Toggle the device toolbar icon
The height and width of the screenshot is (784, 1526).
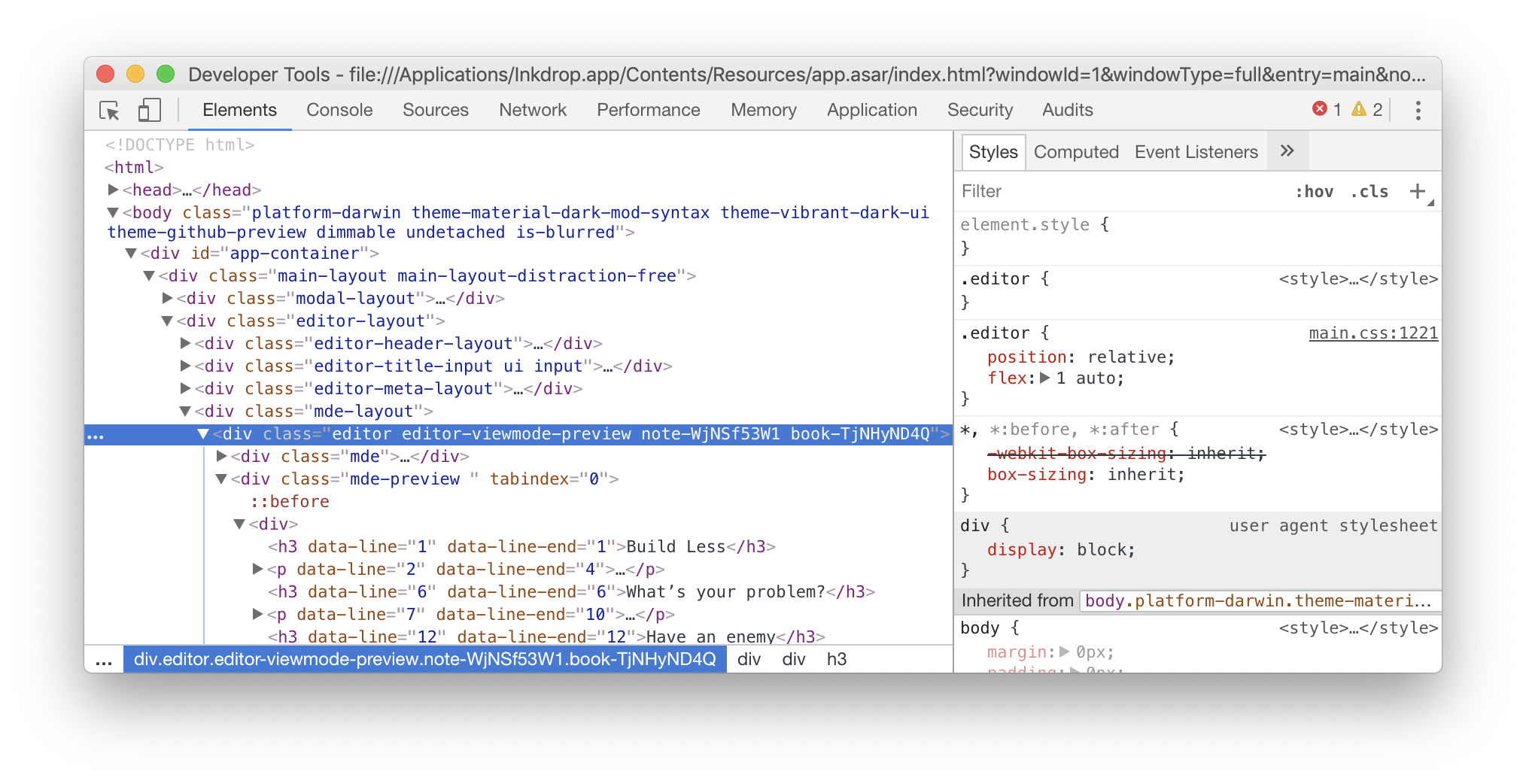pos(149,111)
